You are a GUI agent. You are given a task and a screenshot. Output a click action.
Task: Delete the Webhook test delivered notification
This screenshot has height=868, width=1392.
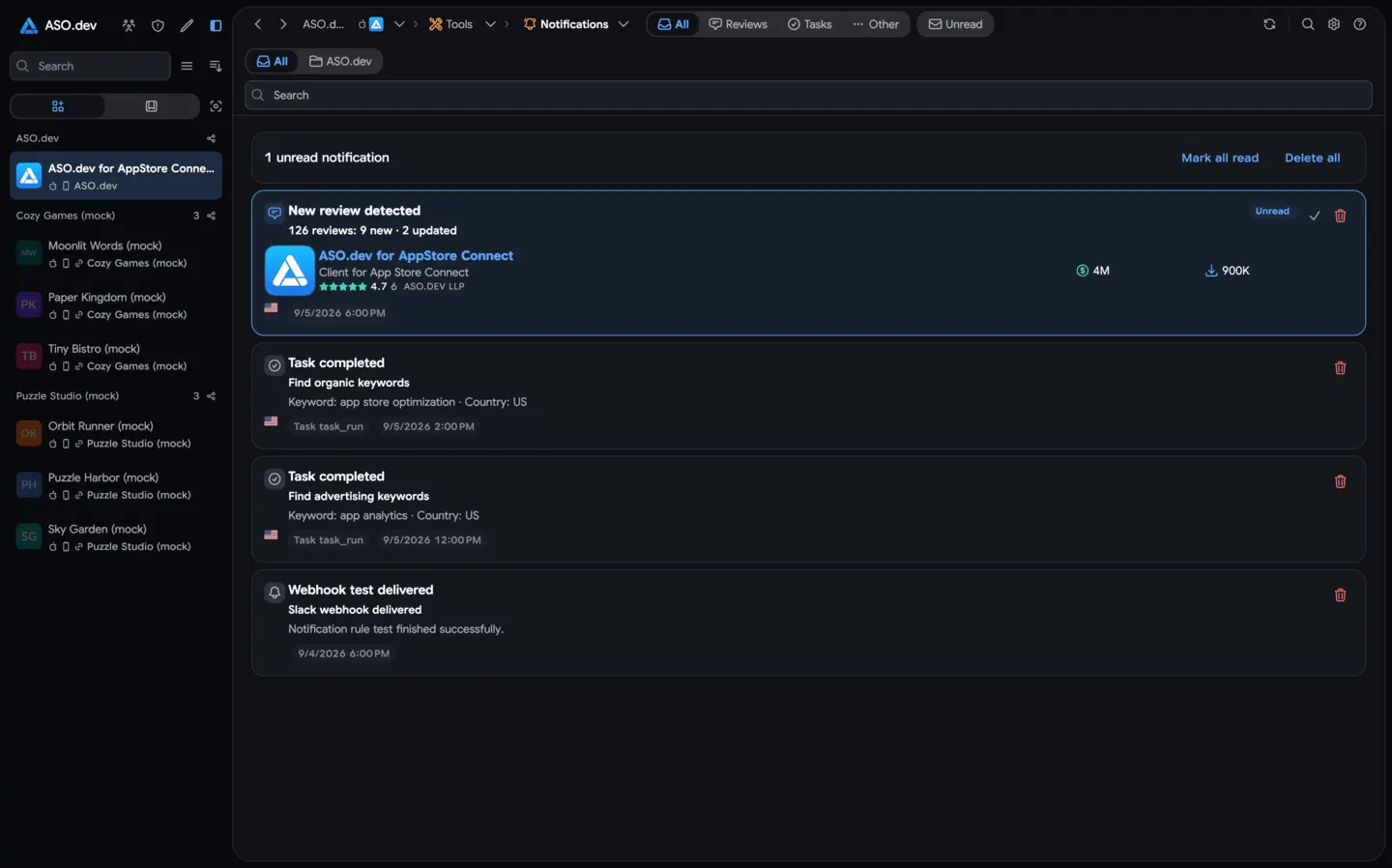pyautogui.click(x=1340, y=595)
